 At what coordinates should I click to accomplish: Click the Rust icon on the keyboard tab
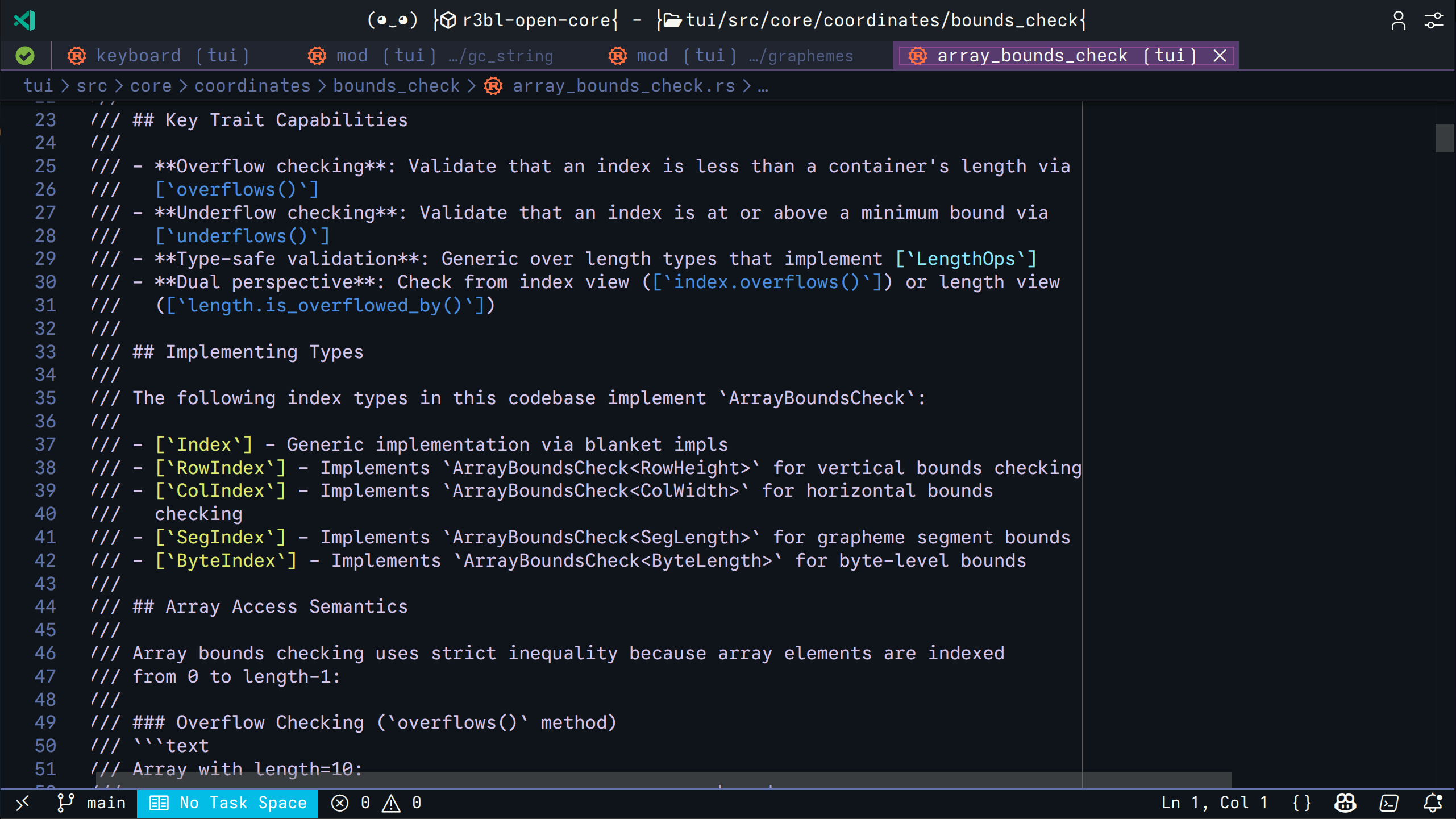76,55
